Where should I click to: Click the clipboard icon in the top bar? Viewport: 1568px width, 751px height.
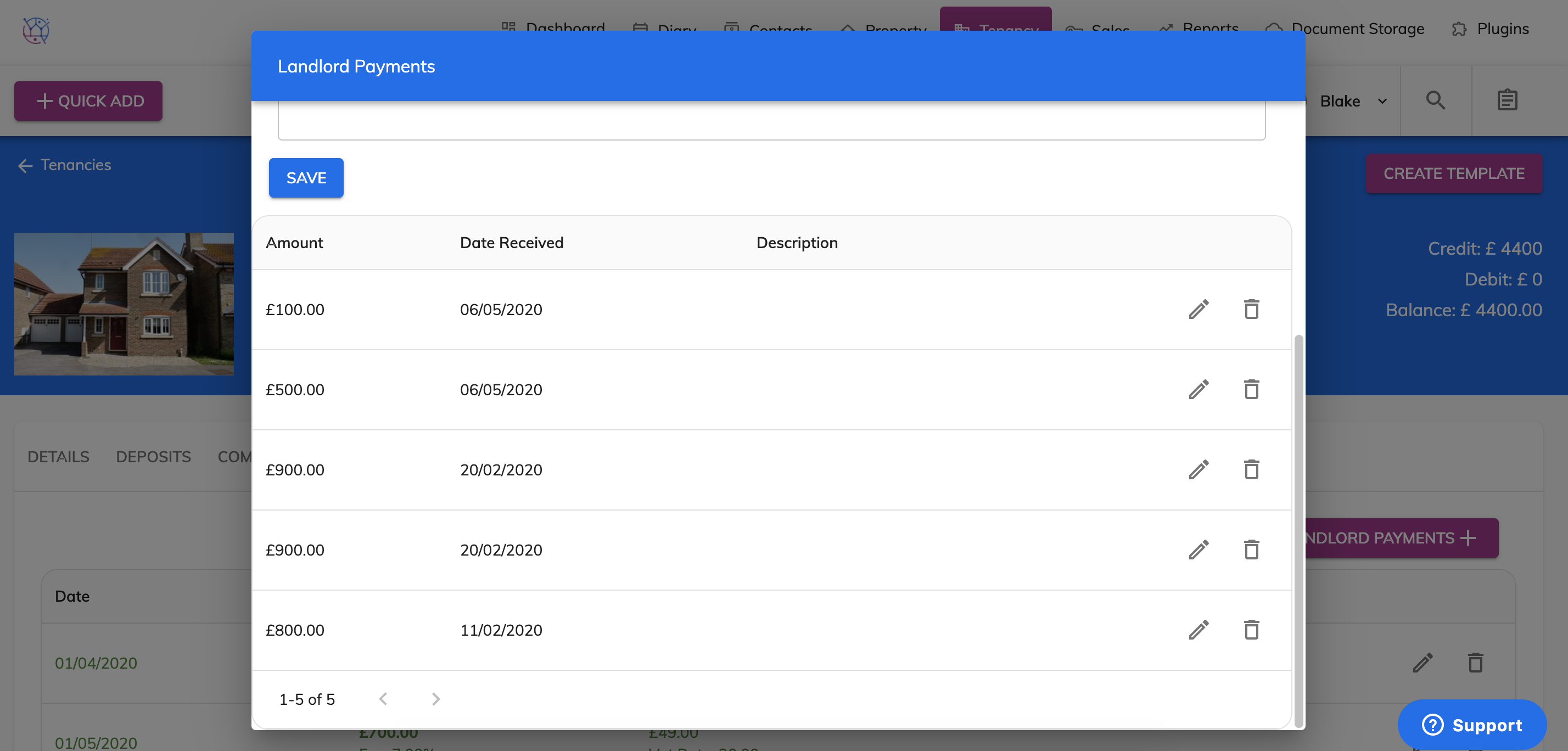1507,100
